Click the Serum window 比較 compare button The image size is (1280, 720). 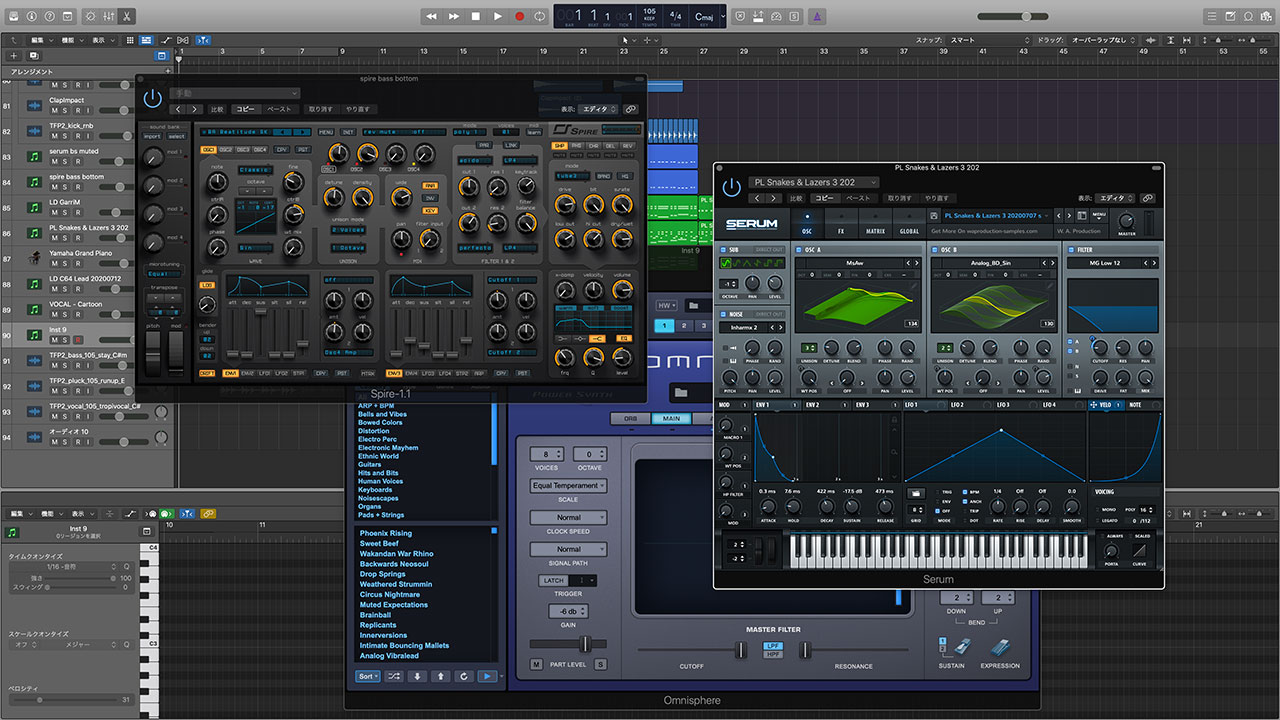(x=798, y=198)
